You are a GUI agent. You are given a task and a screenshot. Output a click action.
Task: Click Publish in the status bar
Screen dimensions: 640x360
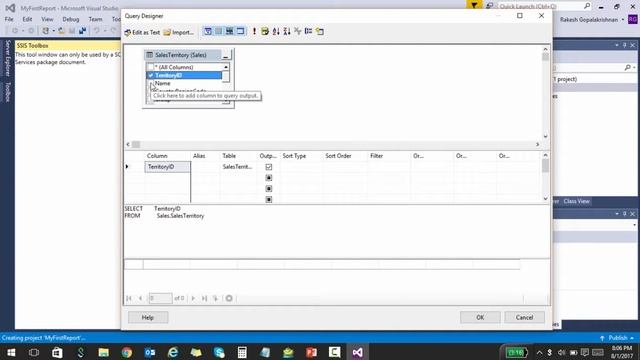[x=618, y=338]
